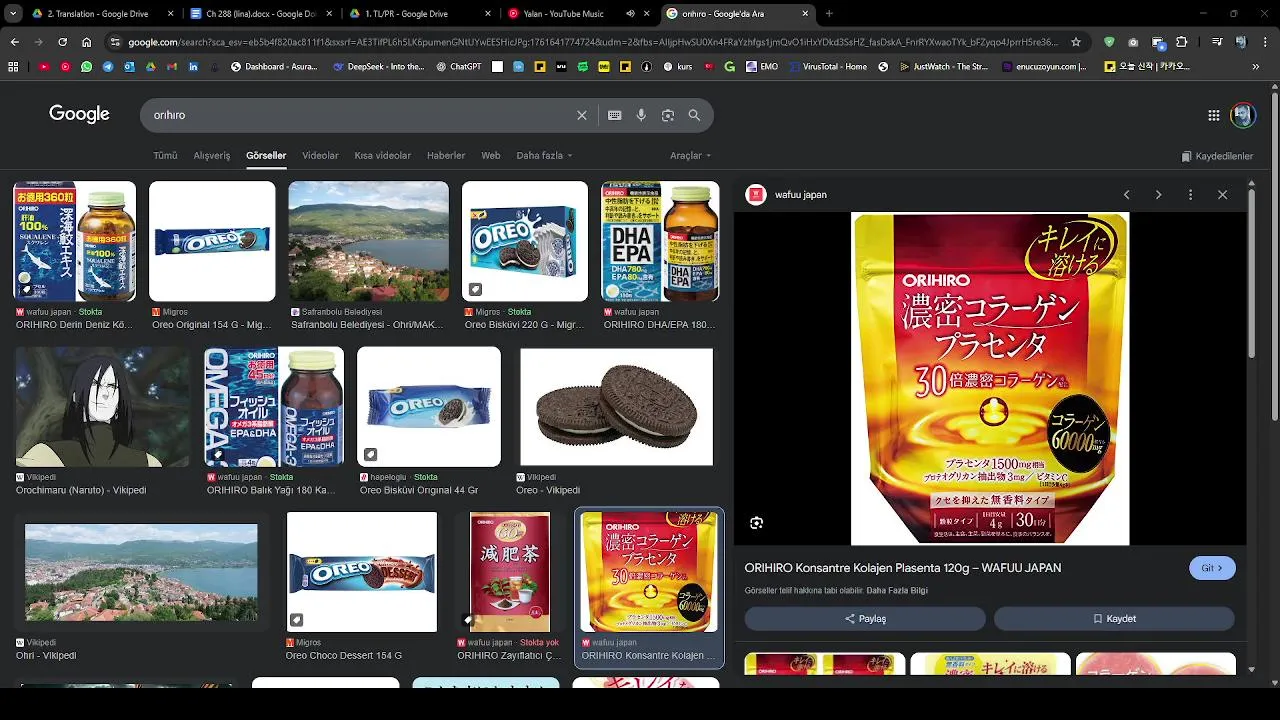Screen dimensions: 1280x720
Task: Open the on-screen keyboard input tool
Action: pos(615,115)
